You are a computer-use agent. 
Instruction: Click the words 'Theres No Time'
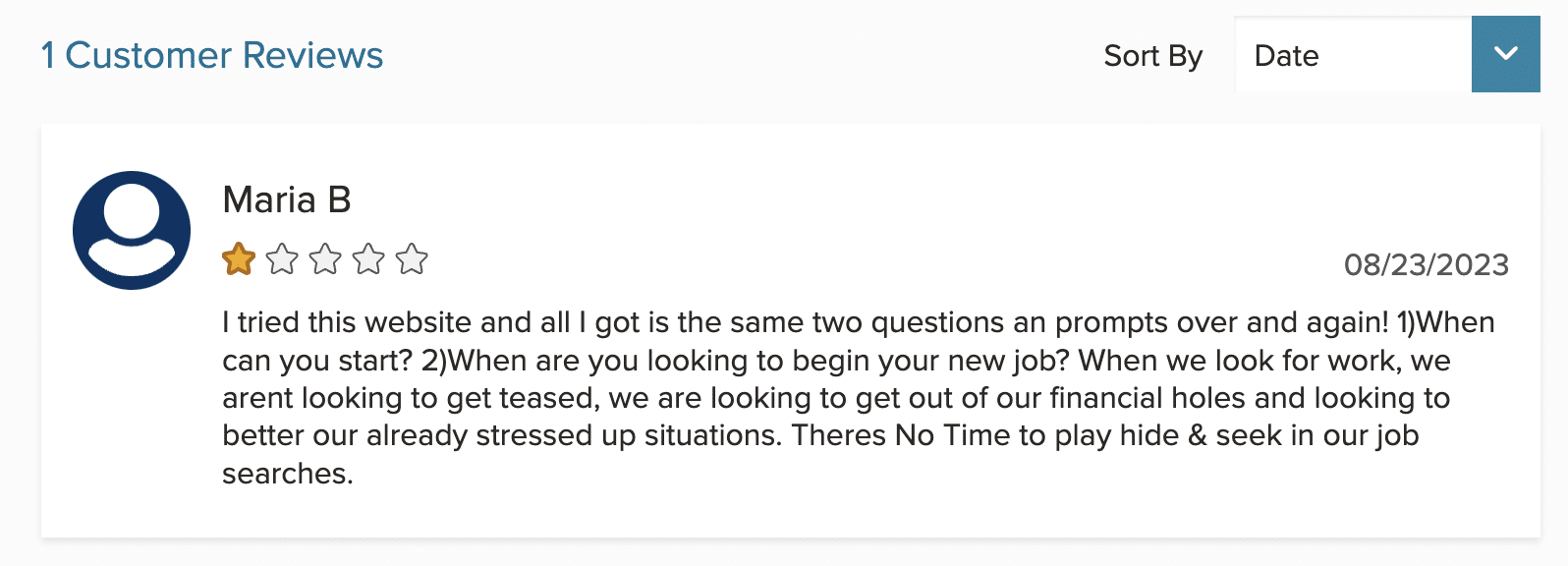point(901,435)
